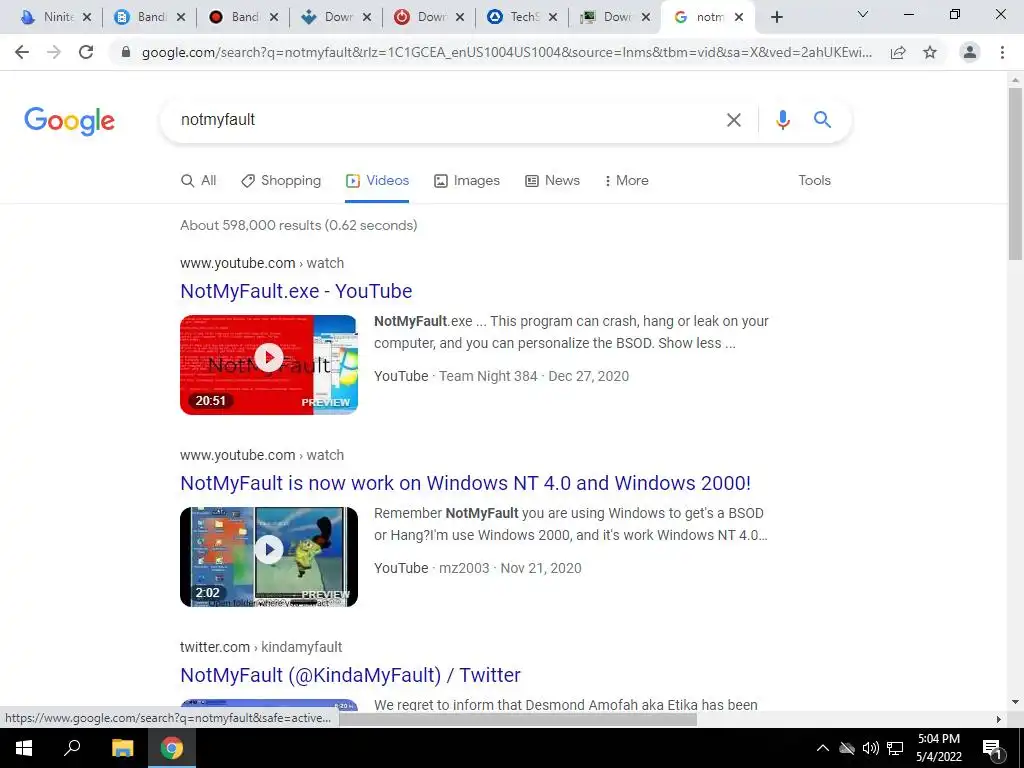Show hidden system tray icons
1024x768 pixels.
click(823, 748)
